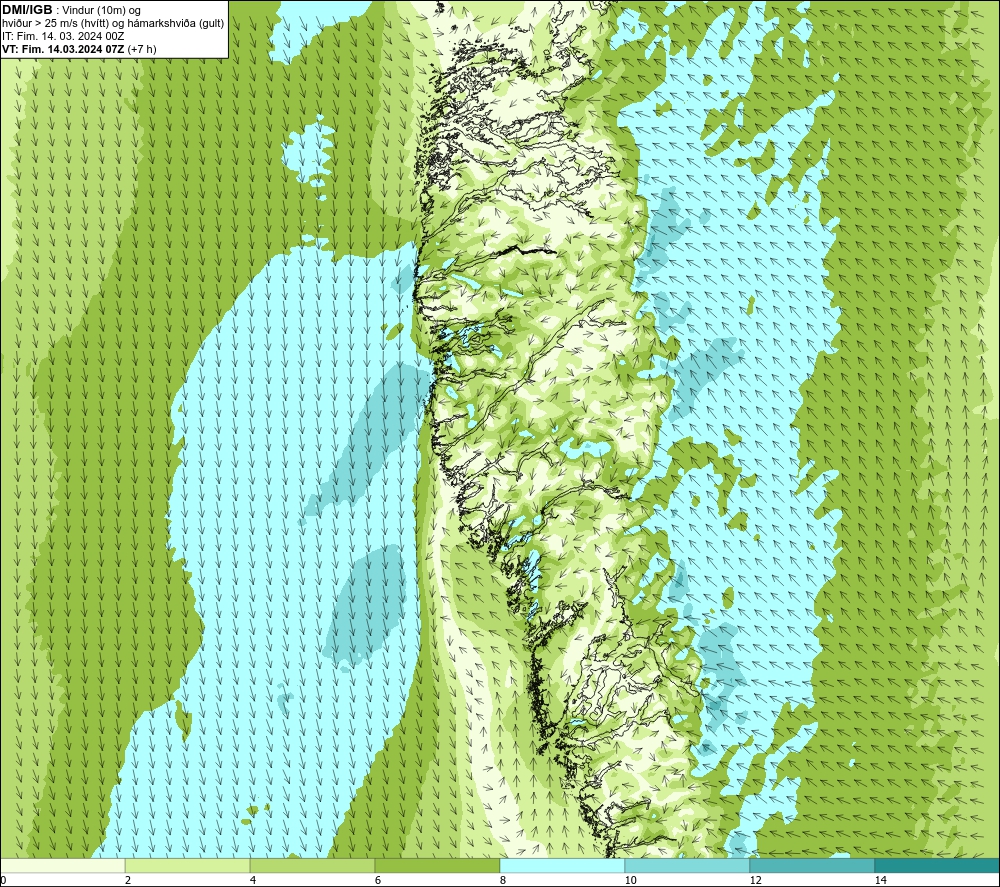The height and width of the screenshot is (887, 1000).
Task: Click the '14' scale label
Action: (880, 880)
